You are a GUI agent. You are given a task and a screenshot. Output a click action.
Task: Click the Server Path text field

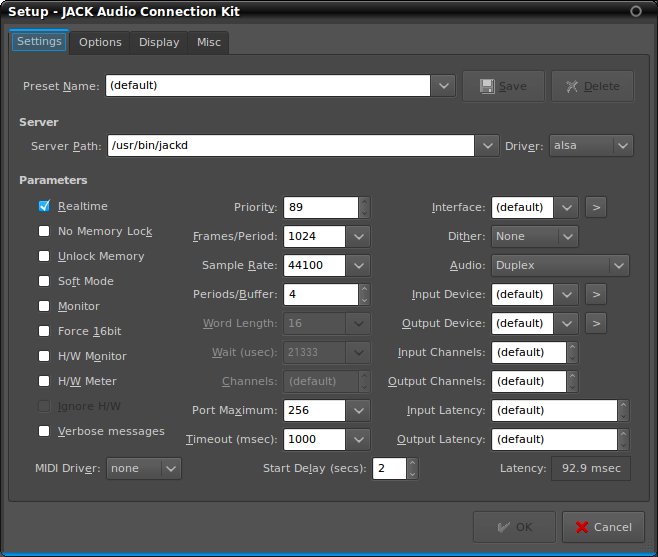coord(291,146)
